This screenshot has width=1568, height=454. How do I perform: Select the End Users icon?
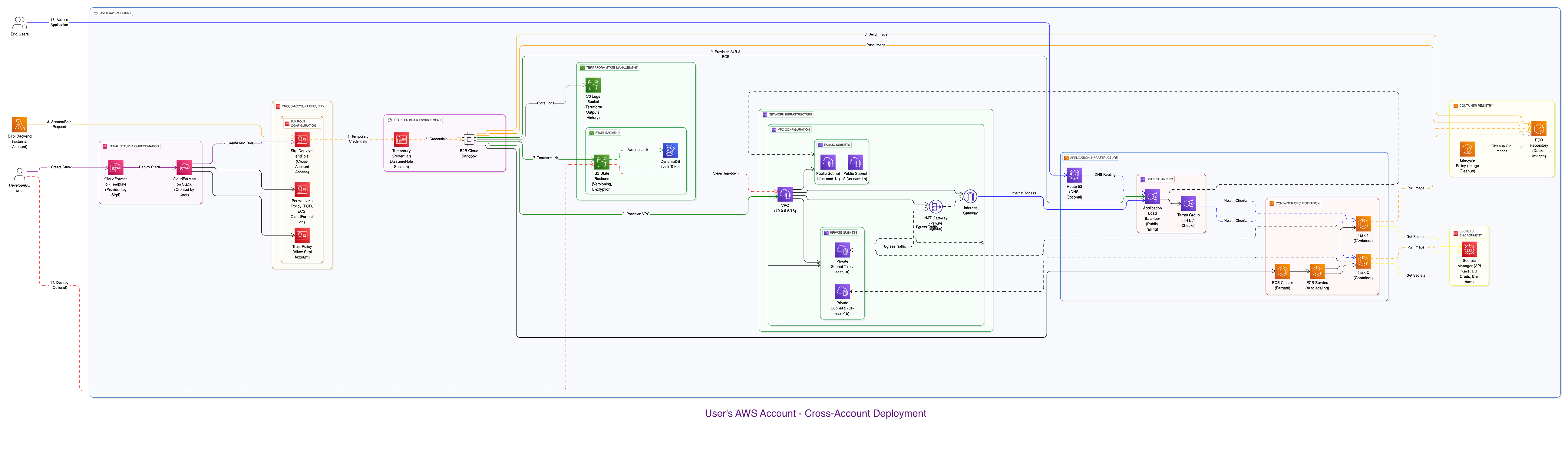(19, 23)
